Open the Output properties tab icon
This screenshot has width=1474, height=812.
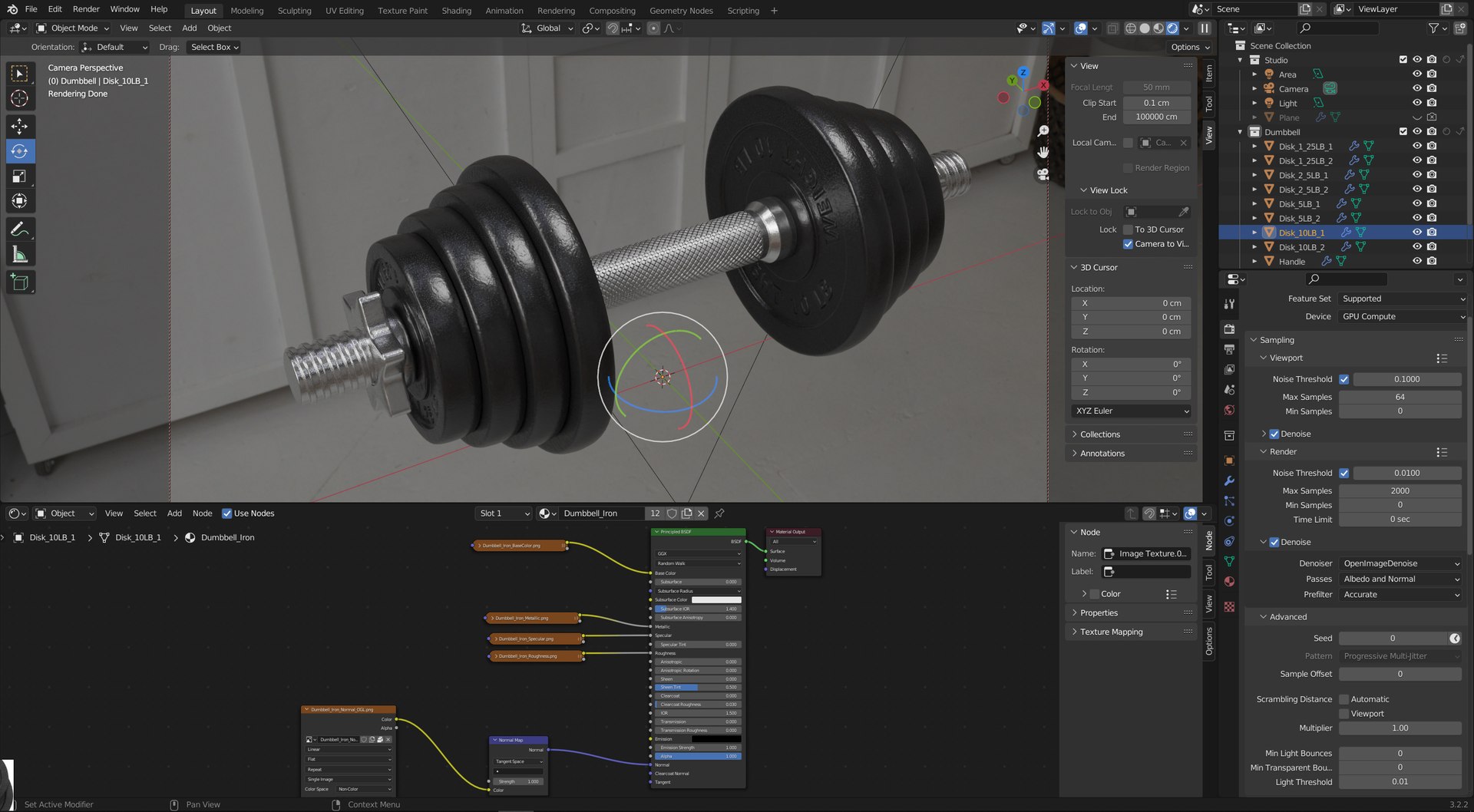(1229, 349)
